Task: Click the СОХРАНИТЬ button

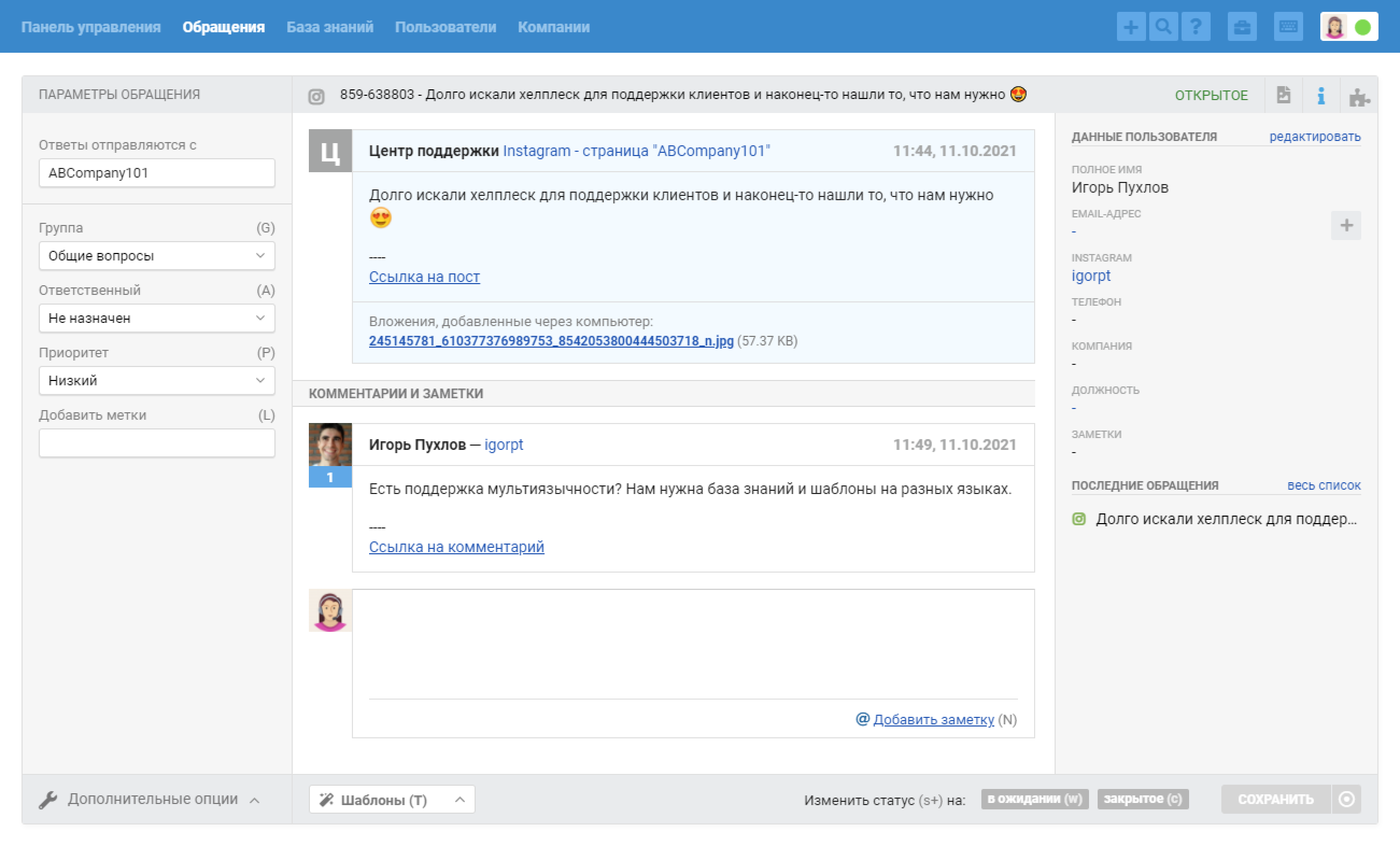Action: click(x=1276, y=799)
